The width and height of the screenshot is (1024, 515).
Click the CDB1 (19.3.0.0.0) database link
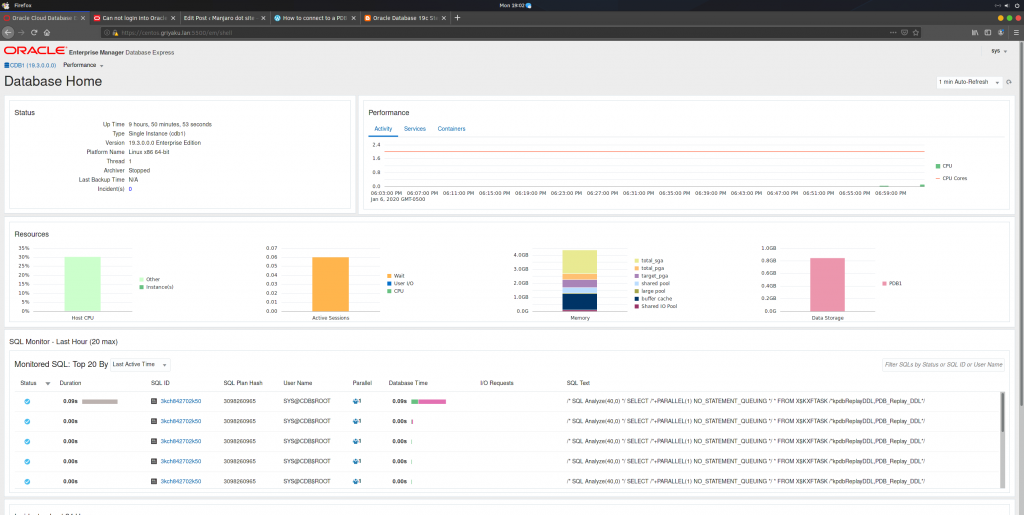pyautogui.click(x=31, y=65)
